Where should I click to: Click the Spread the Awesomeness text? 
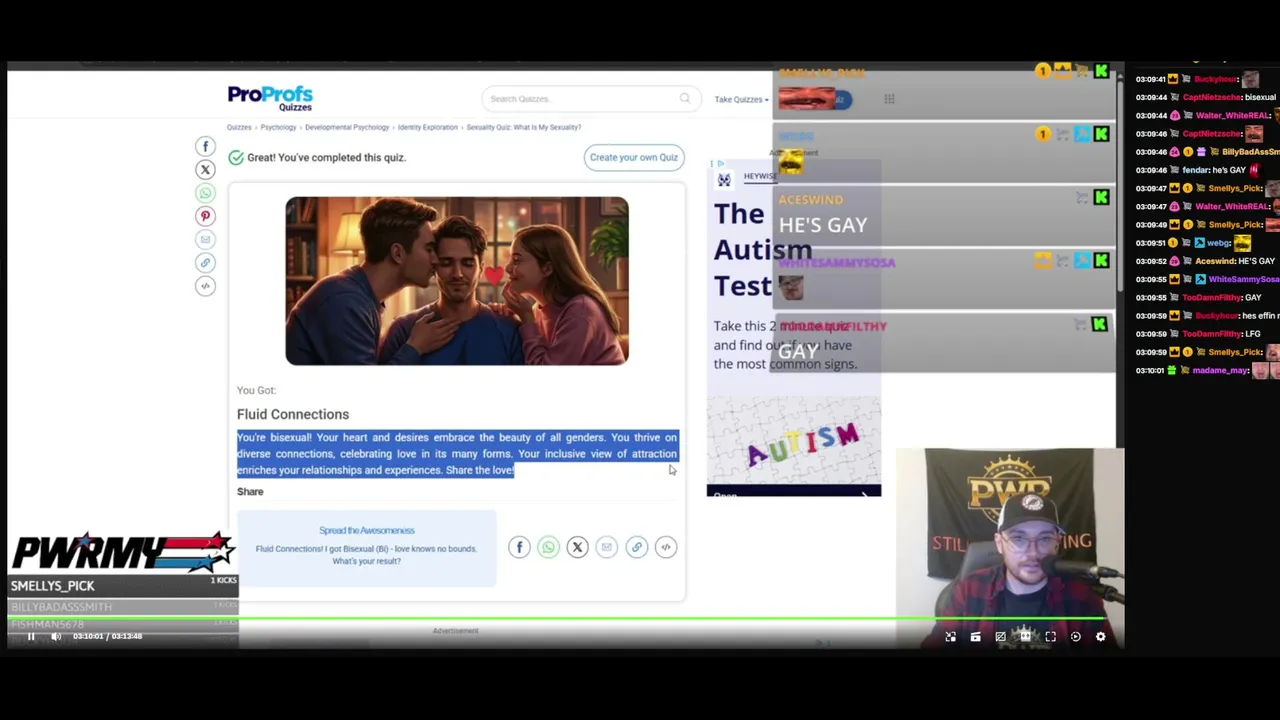366,530
